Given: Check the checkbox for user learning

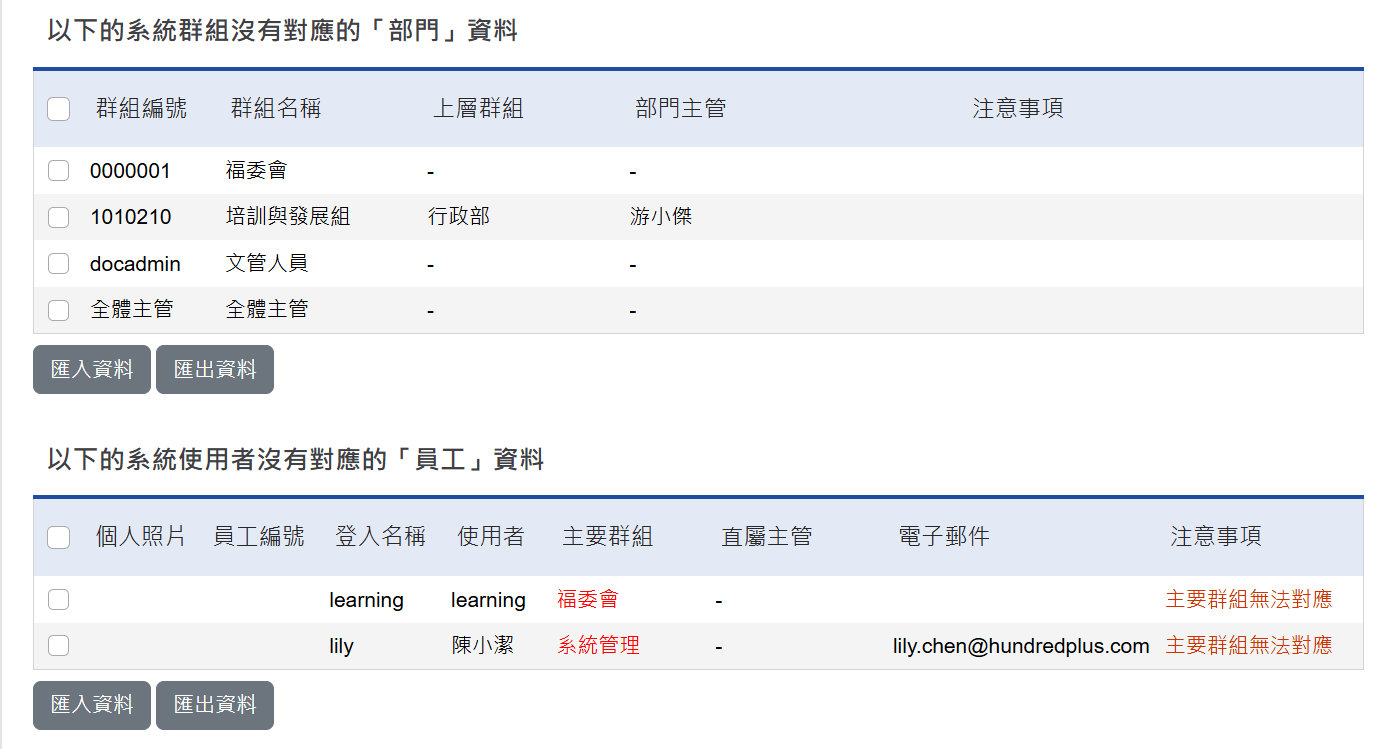Looking at the screenshot, I should (x=58, y=599).
